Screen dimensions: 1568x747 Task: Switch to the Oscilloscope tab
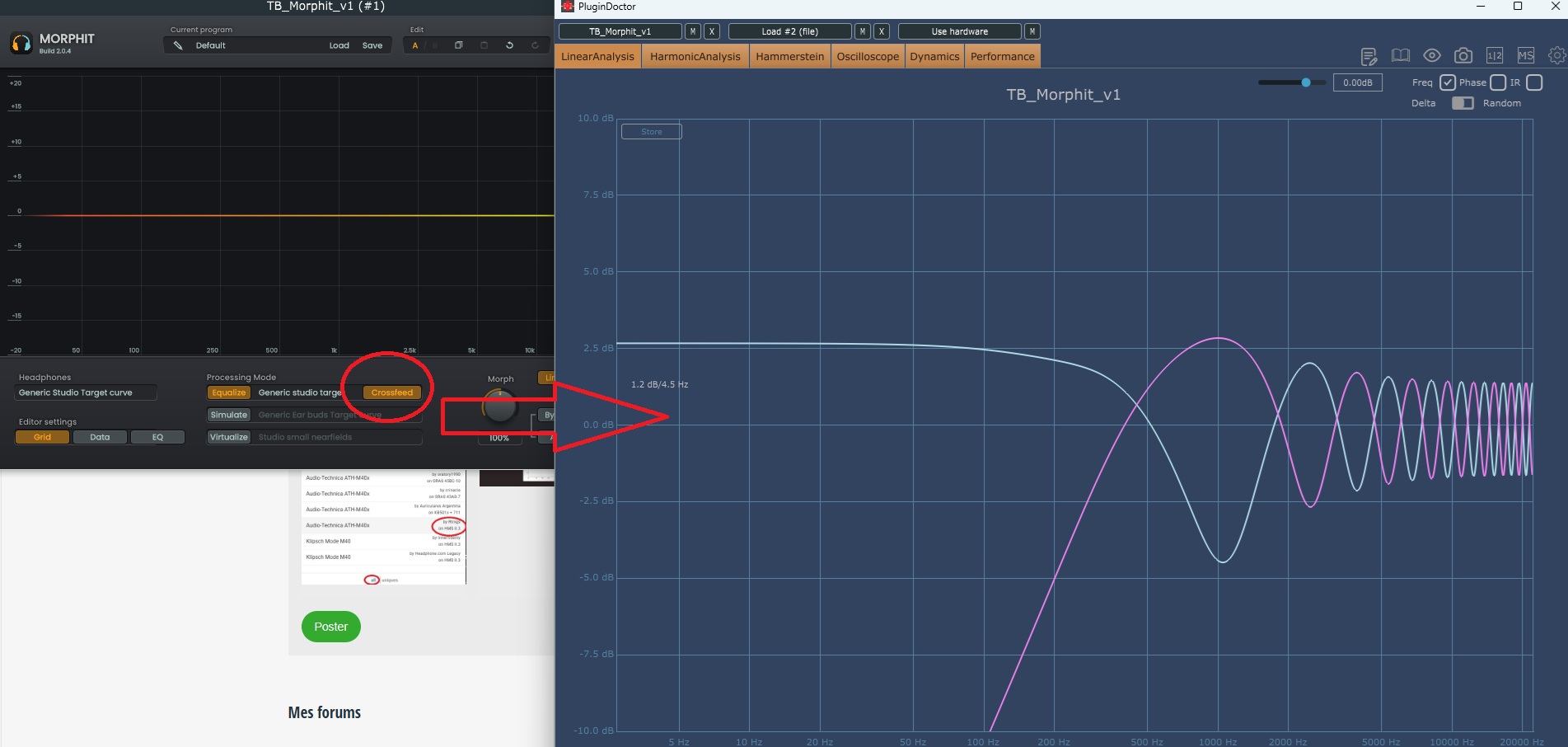pos(868,56)
